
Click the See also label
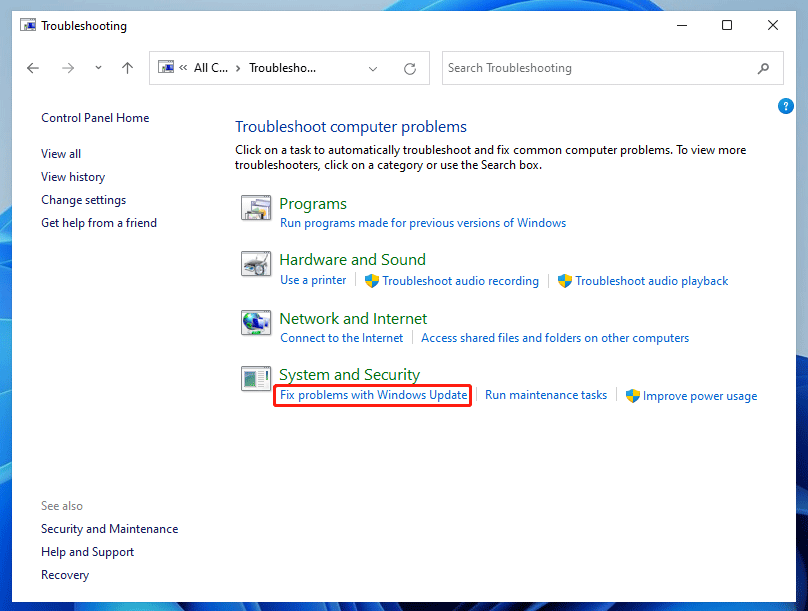62,506
